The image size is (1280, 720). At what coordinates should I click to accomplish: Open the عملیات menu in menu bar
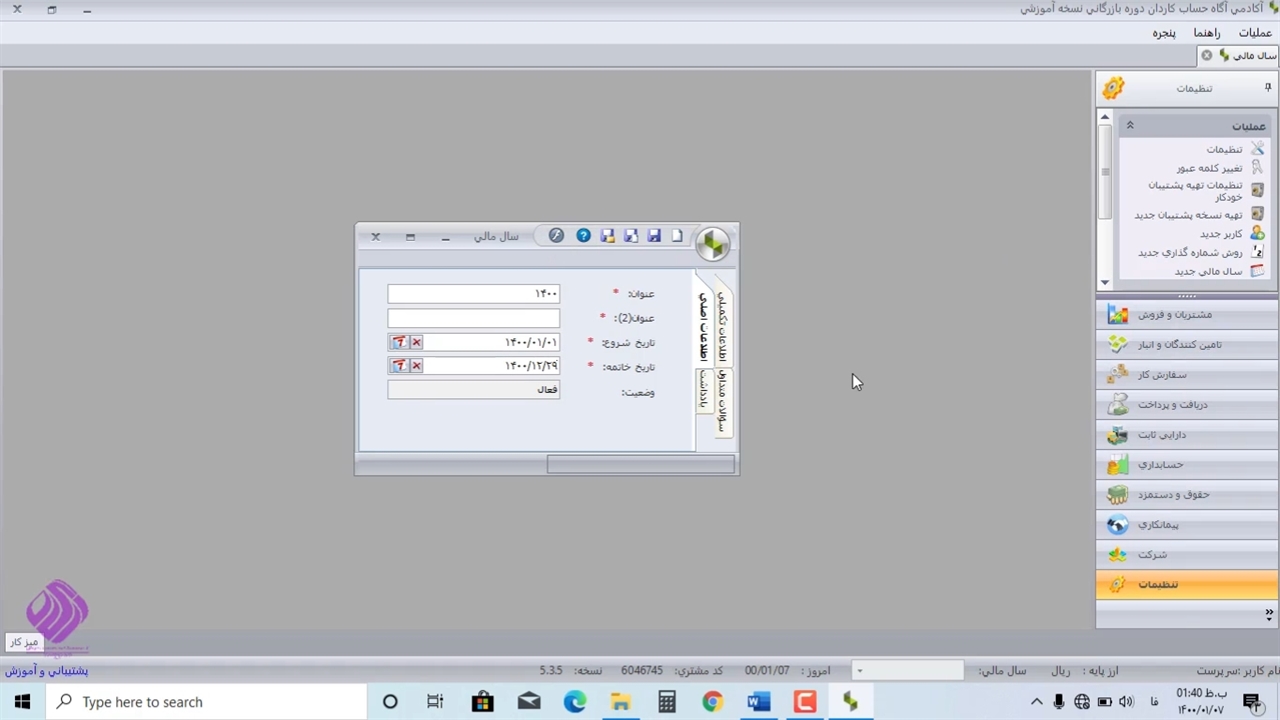[x=1255, y=33]
